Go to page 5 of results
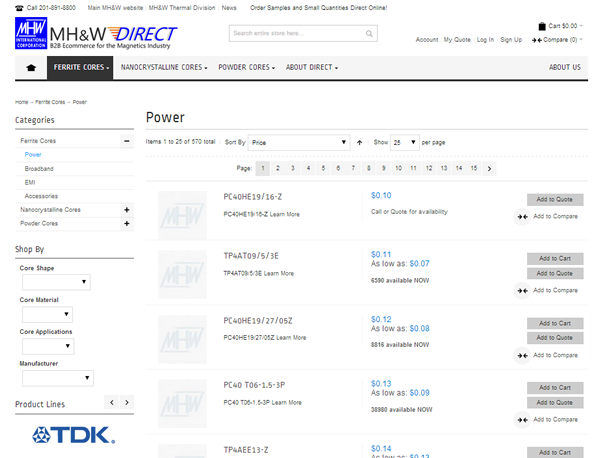The image size is (600, 458). click(x=323, y=168)
